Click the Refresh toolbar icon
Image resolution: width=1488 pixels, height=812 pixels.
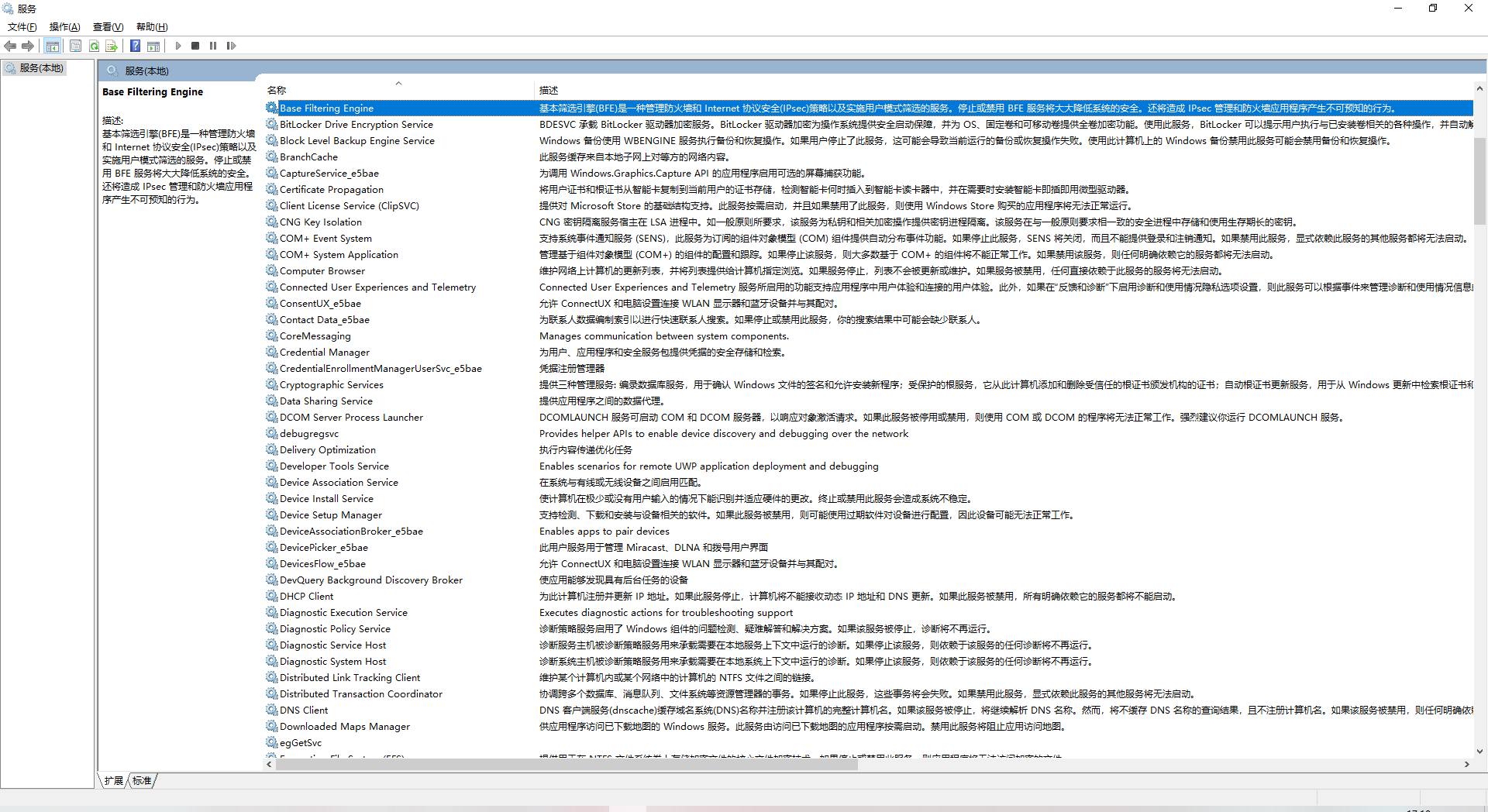[94, 46]
